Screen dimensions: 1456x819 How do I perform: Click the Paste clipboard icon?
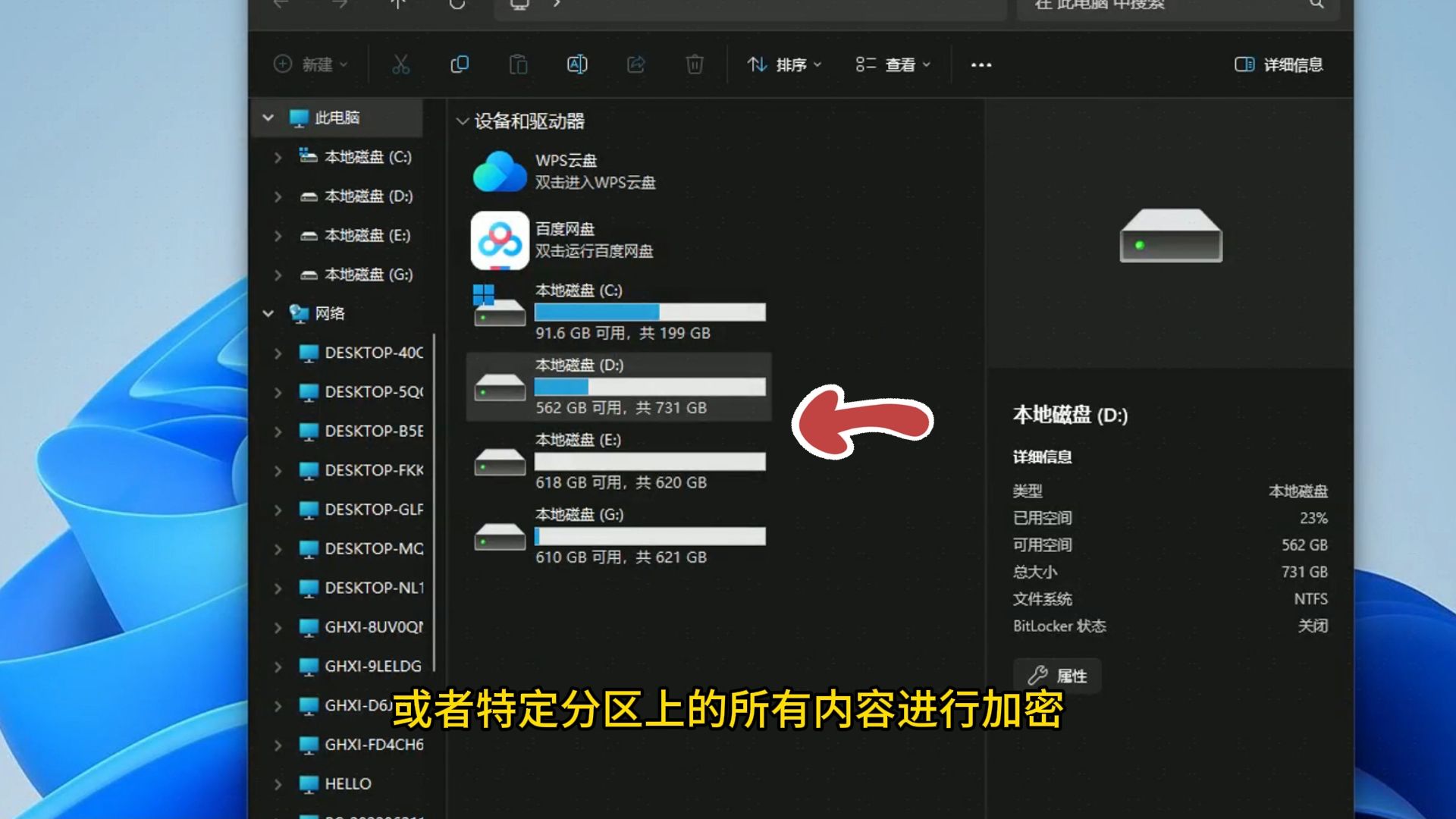pyautogui.click(x=518, y=64)
